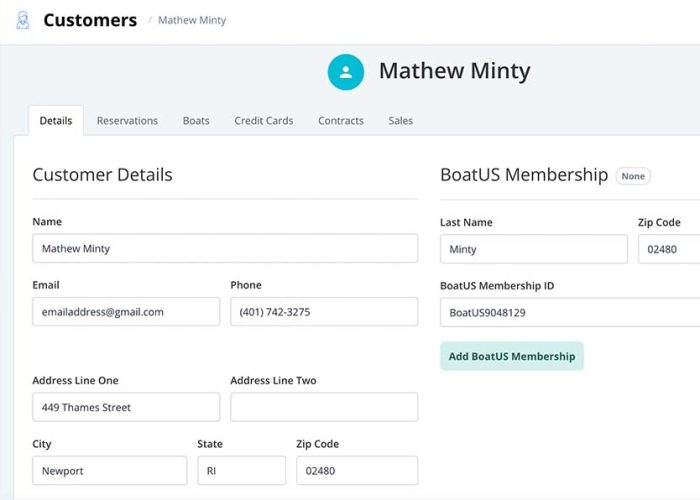Switch to the Reservations tab
The image size is (700, 500).
(127, 121)
